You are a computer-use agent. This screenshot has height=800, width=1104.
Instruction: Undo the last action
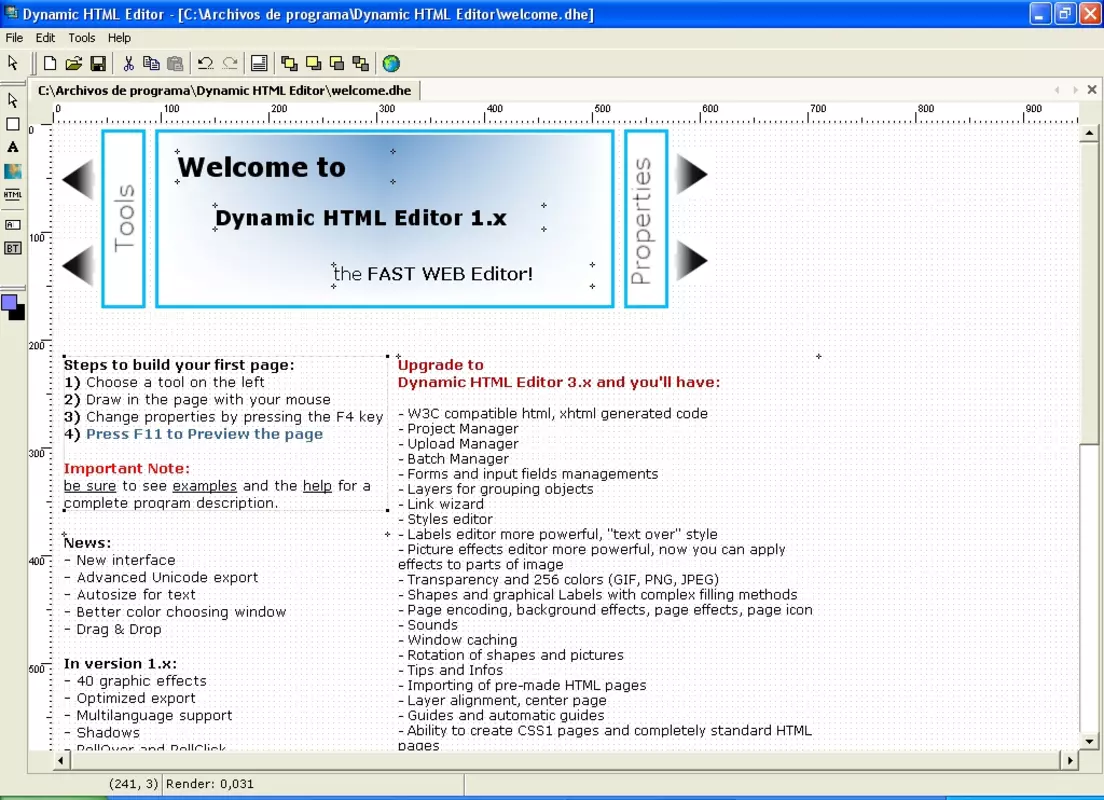click(205, 63)
